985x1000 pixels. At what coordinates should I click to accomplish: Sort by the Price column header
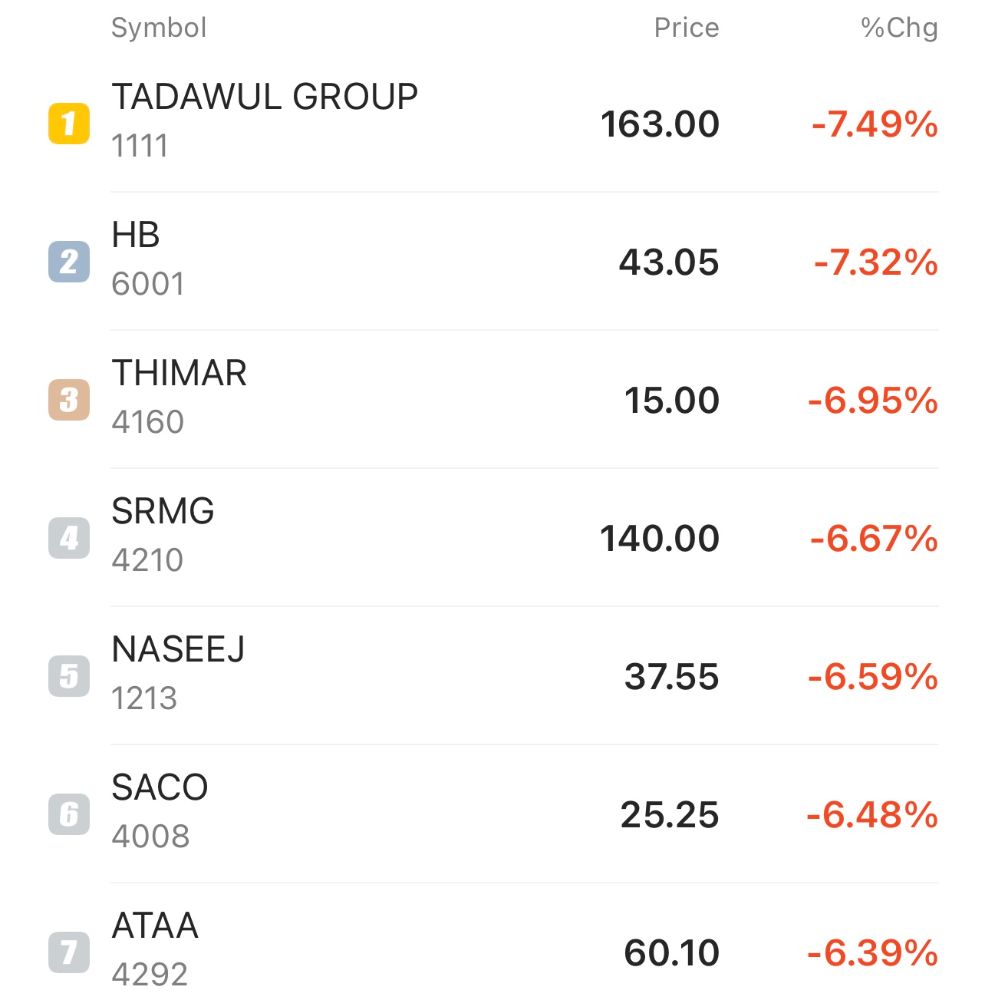[x=686, y=28]
